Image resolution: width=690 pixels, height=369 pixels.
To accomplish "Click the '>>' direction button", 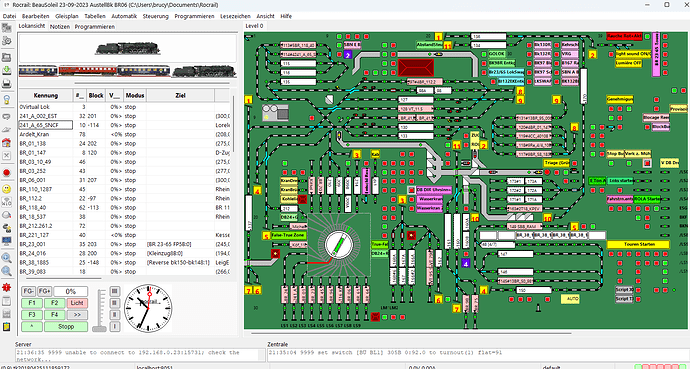I will [77, 315].
